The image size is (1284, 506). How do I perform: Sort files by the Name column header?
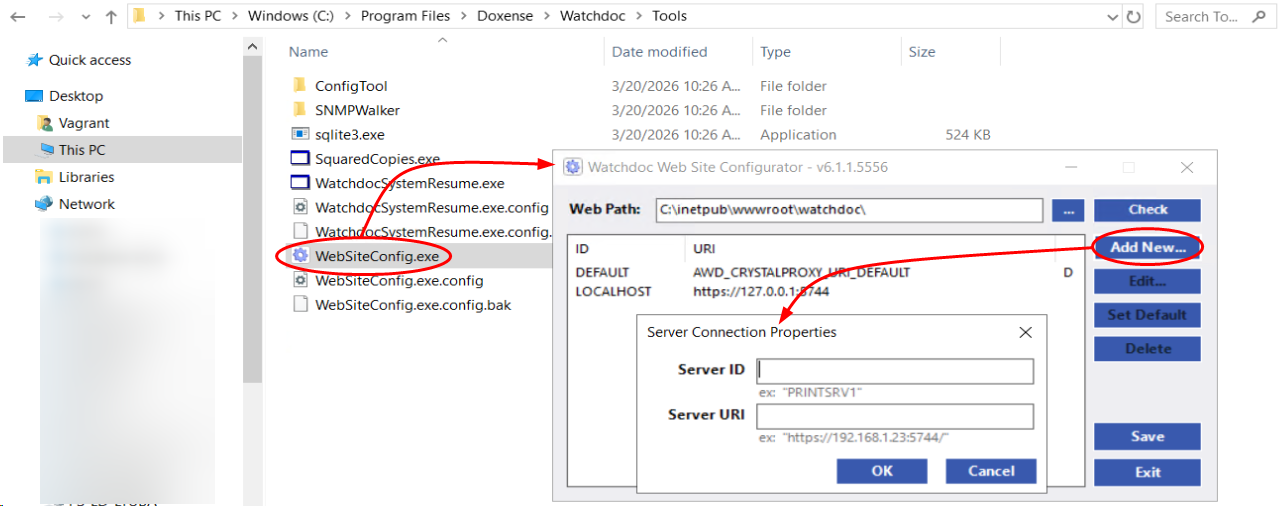tap(309, 52)
